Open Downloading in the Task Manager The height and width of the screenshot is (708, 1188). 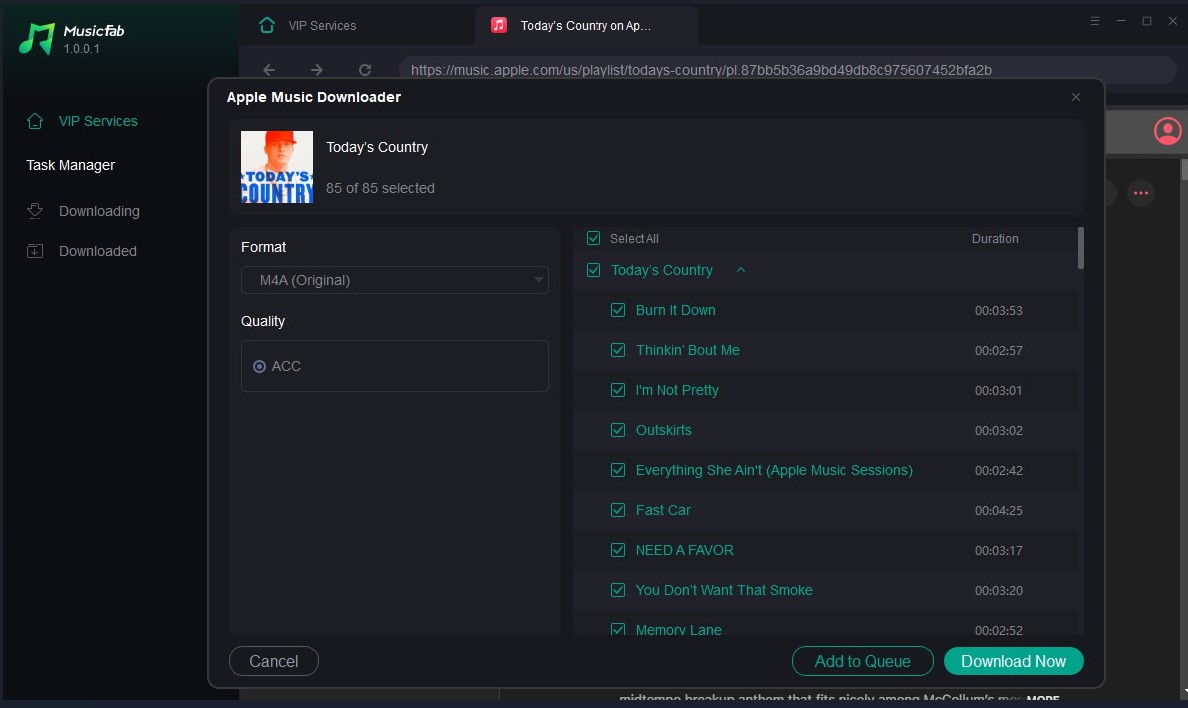[99, 211]
